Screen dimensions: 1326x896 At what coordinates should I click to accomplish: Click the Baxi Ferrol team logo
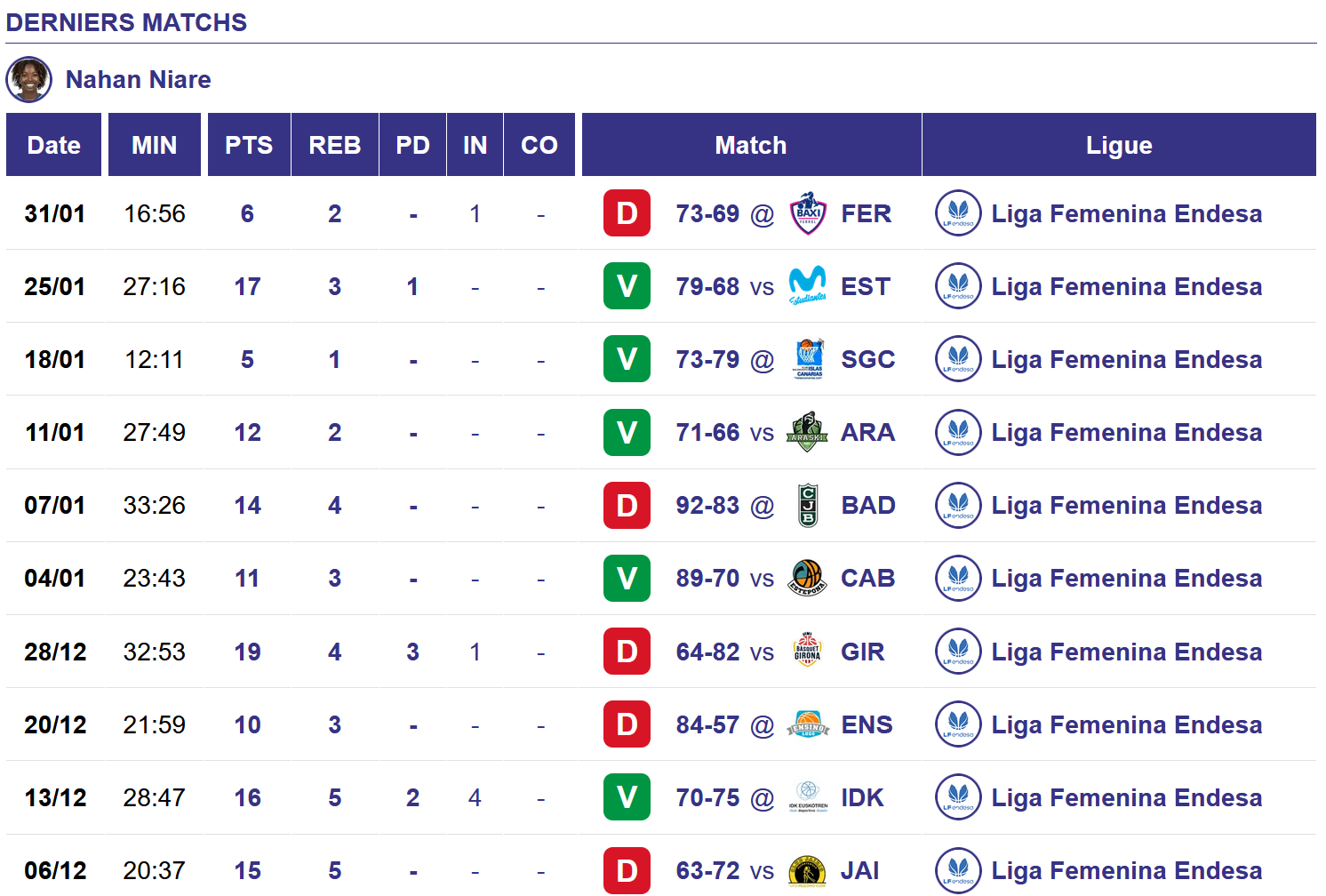(x=808, y=213)
